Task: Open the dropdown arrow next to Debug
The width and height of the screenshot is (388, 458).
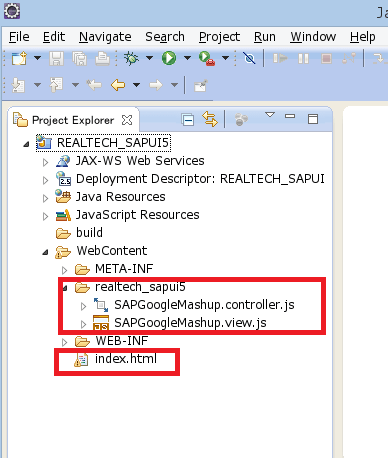Action: tap(149, 58)
